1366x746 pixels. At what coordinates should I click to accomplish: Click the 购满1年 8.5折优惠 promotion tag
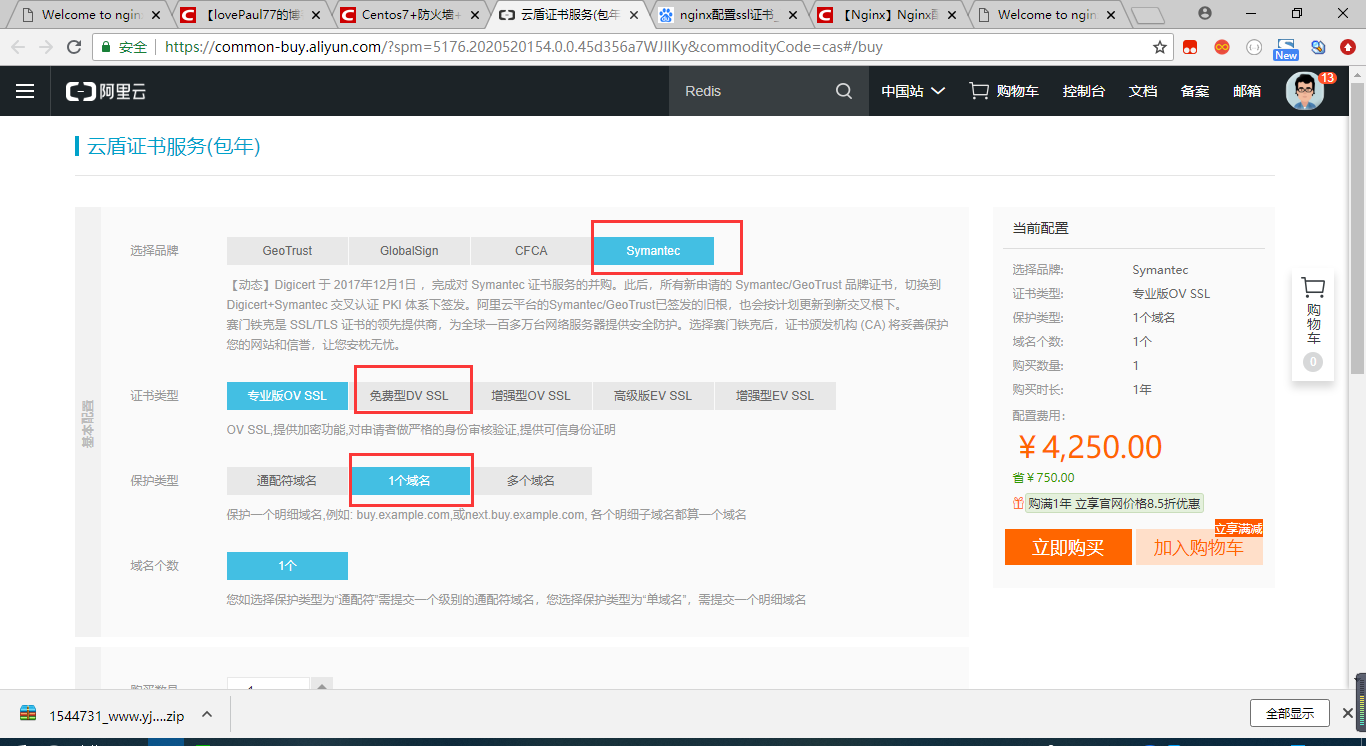click(x=1115, y=504)
